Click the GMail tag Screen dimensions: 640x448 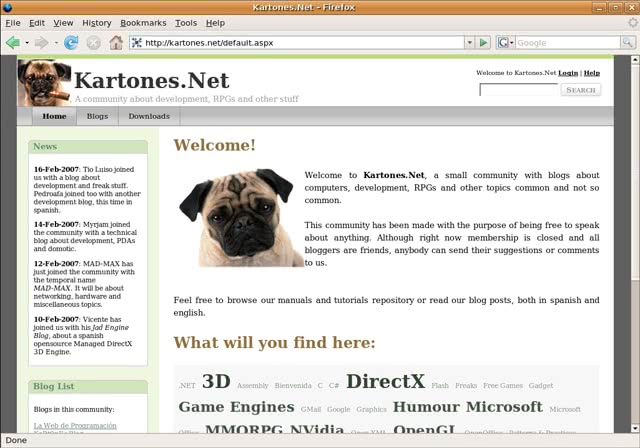pyautogui.click(x=311, y=409)
